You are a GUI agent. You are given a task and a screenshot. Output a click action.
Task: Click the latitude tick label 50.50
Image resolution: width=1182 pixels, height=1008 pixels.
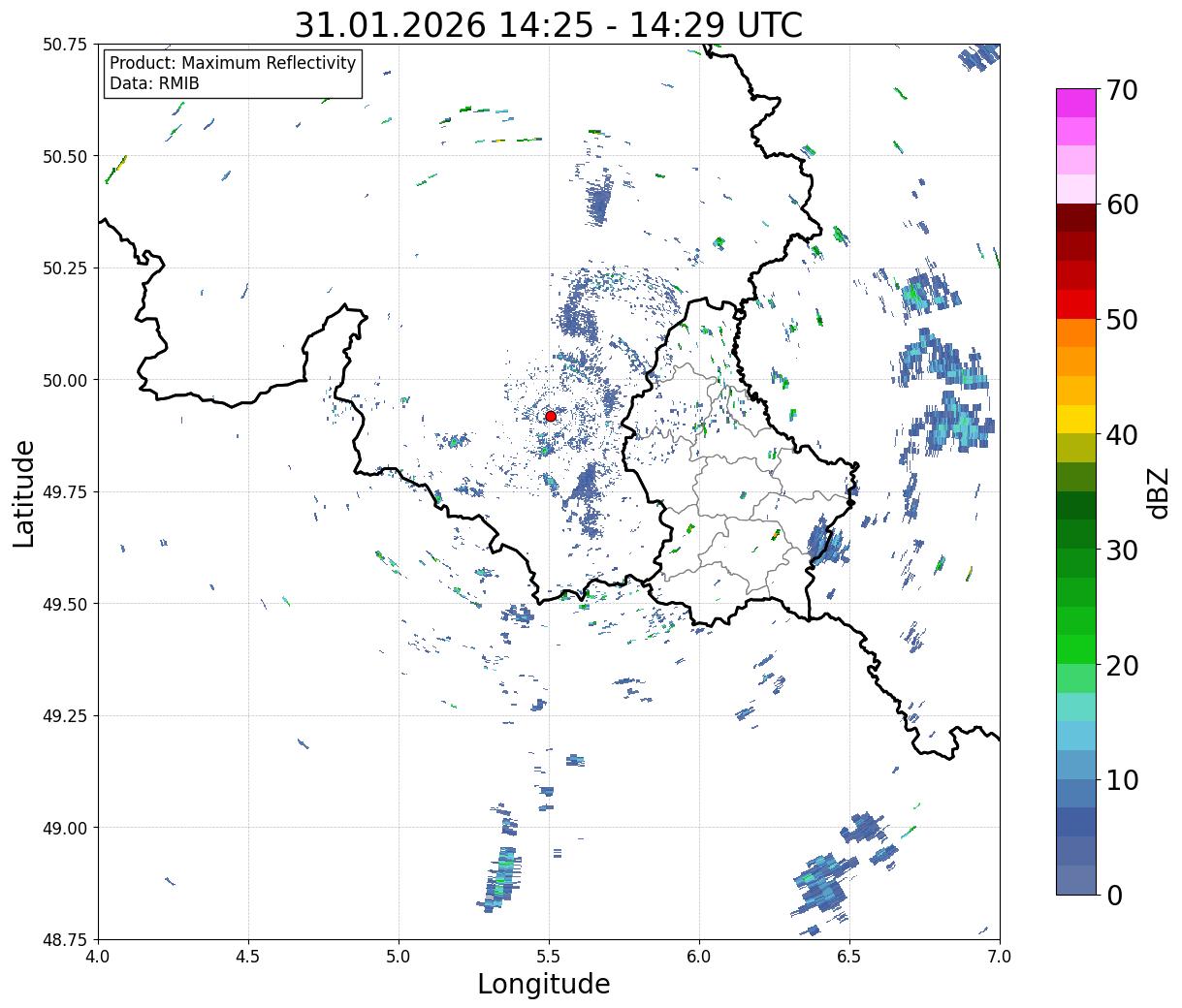coord(65,156)
